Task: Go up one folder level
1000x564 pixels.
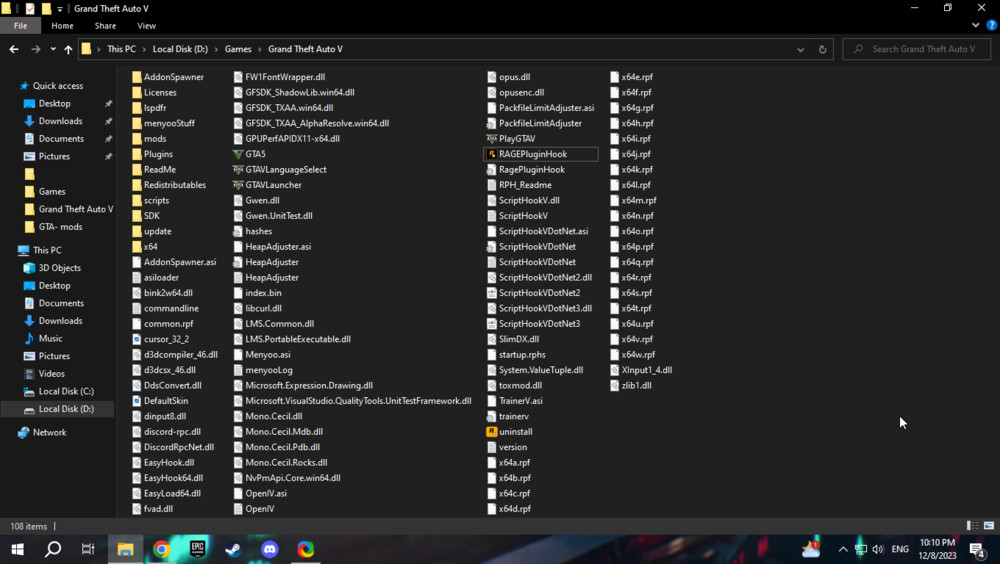Action: (x=68, y=49)
